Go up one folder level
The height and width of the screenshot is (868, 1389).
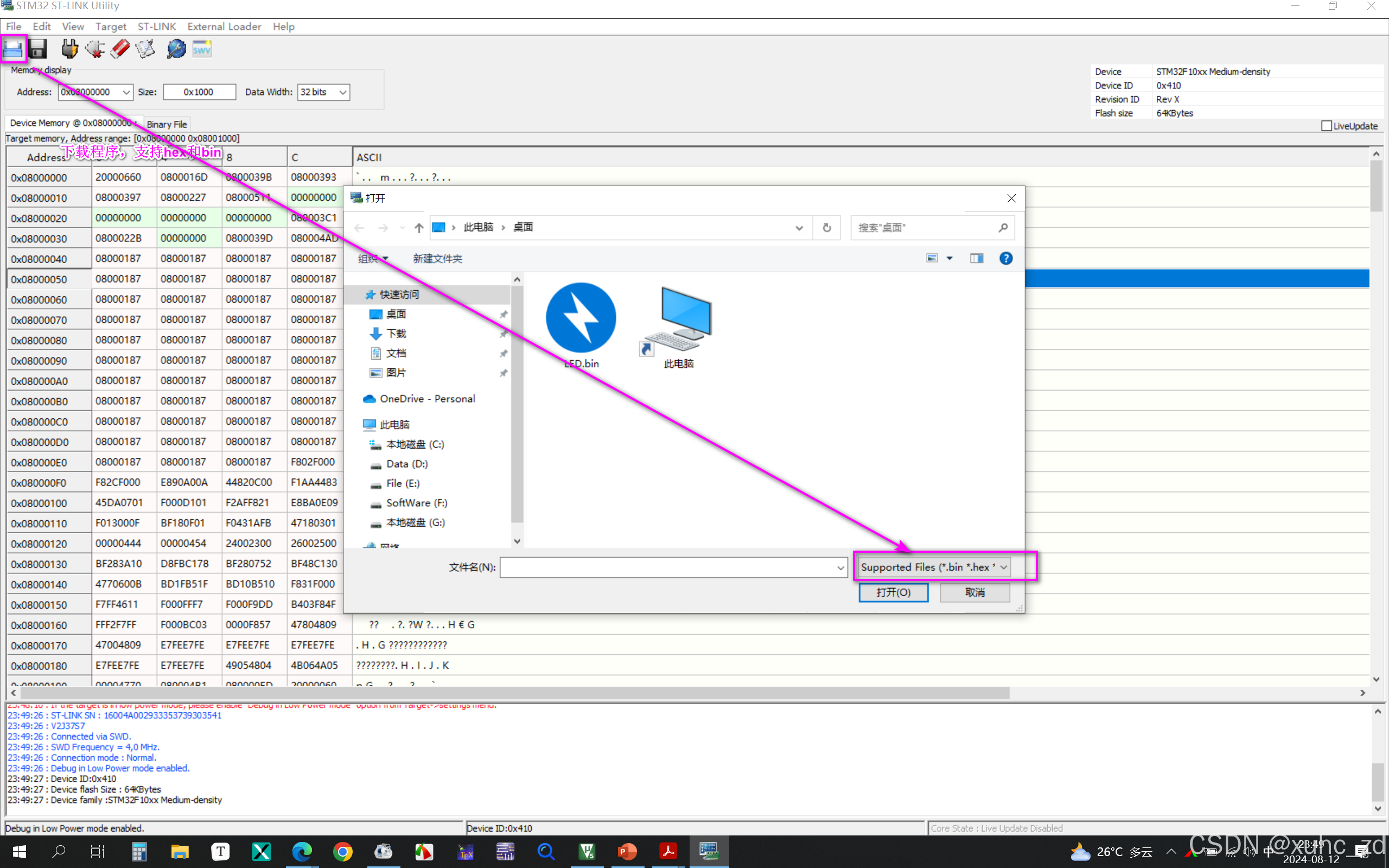(x=419, y=228)
